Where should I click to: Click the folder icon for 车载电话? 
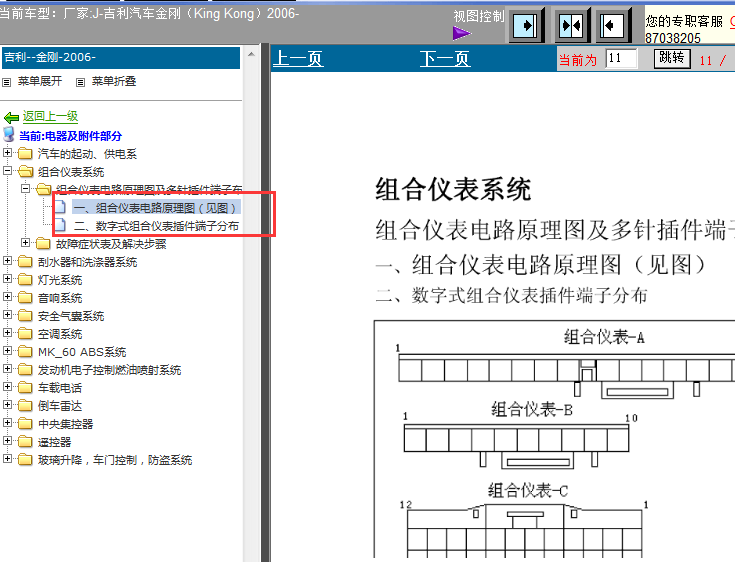click(x=25, y=388)
